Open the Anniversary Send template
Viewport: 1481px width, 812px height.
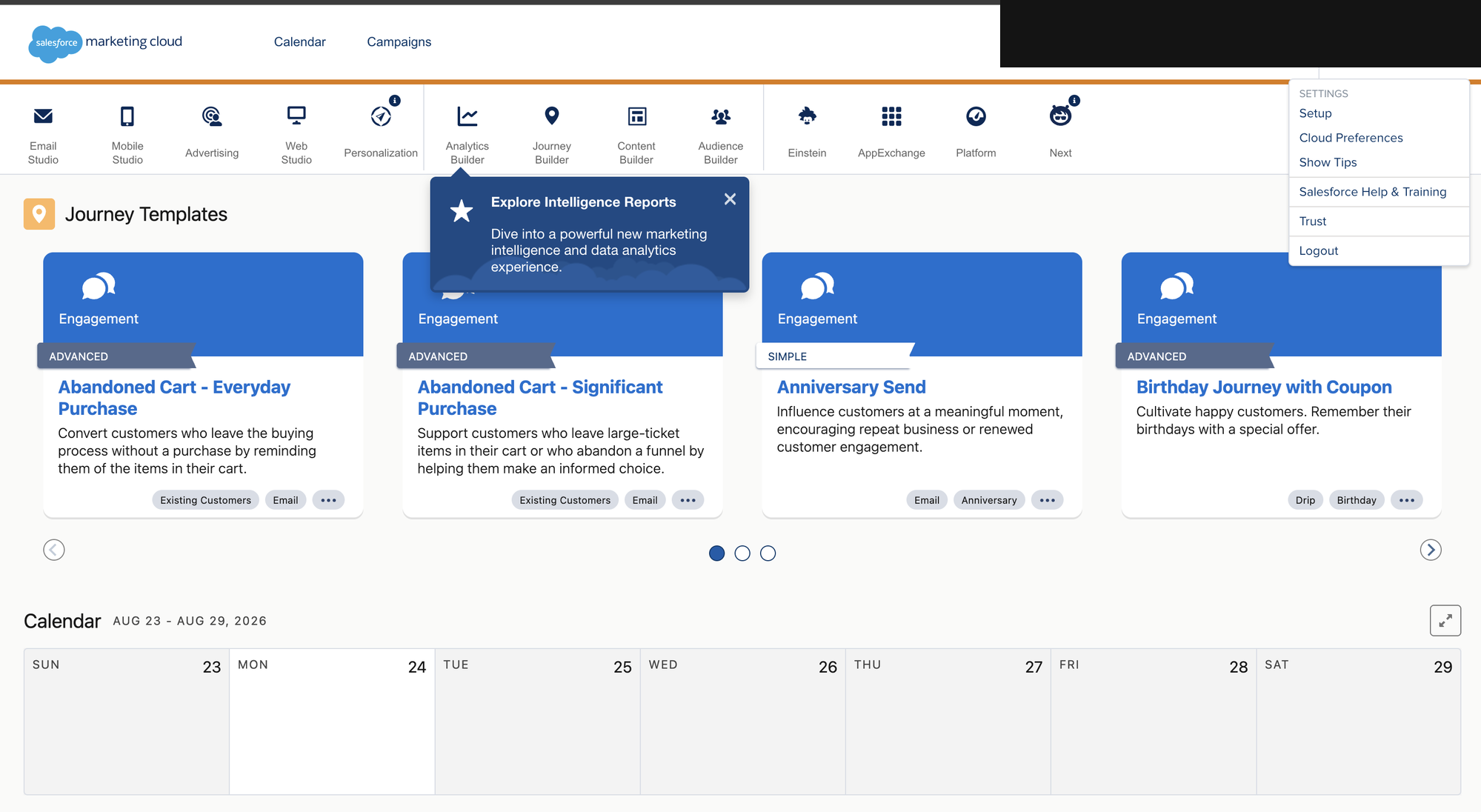tap(851, 387)
